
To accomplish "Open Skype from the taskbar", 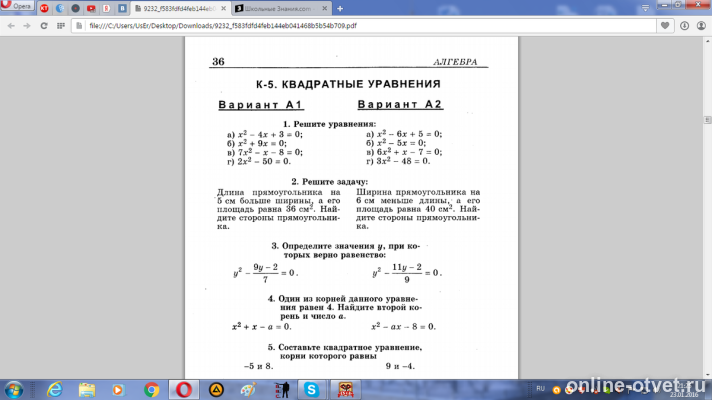I will pyautogui.click(x=312, y=390).
